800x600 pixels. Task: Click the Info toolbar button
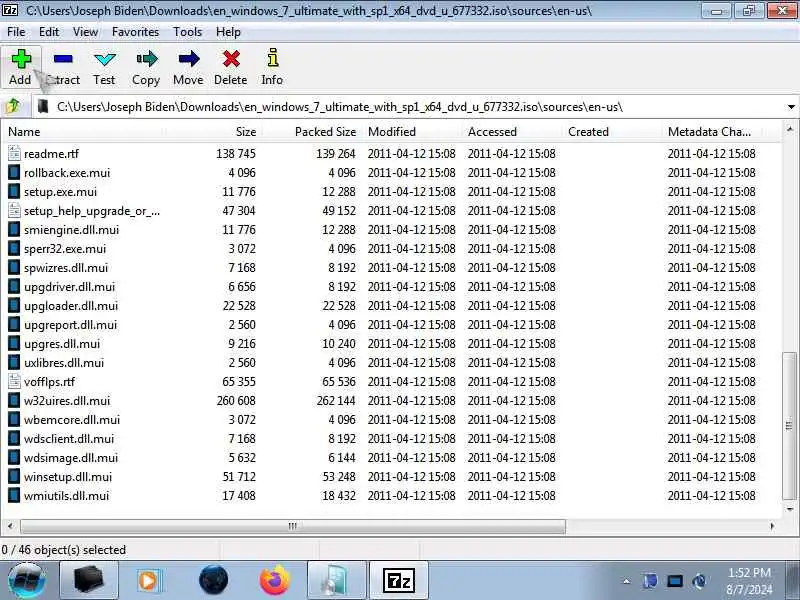pos(272,67)
